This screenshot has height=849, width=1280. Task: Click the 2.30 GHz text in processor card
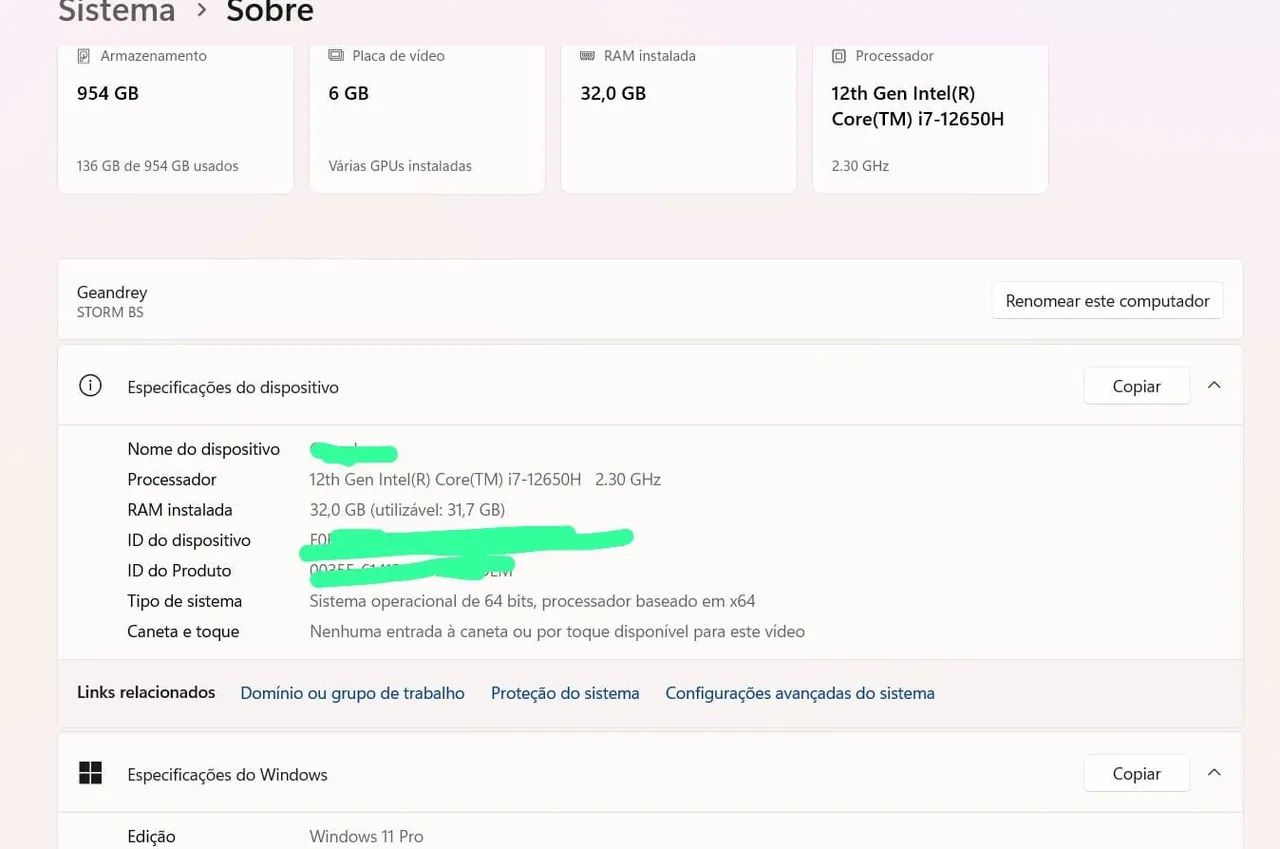coord(860,166)
